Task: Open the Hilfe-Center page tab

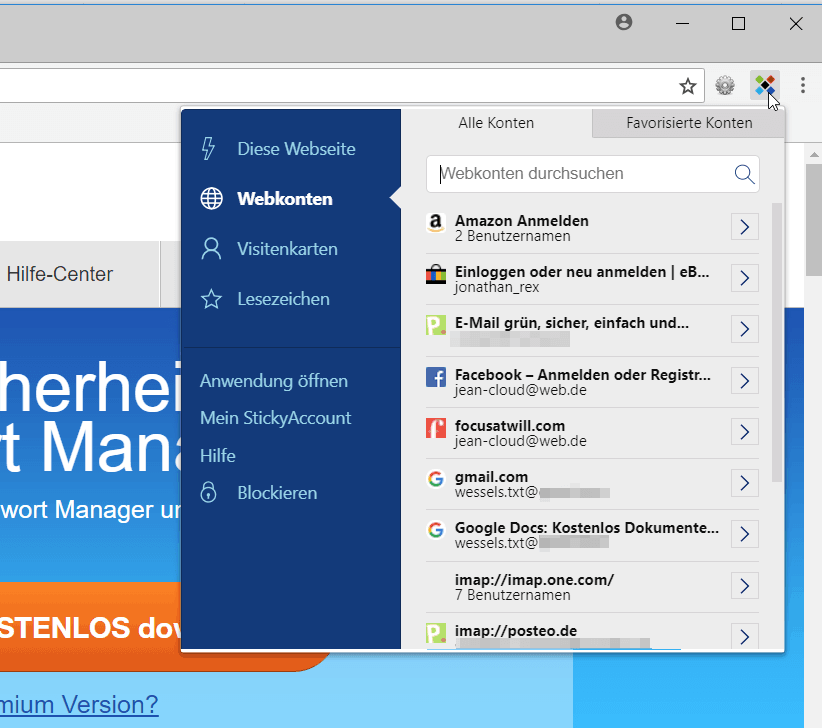Action: (x=60, y=274)
